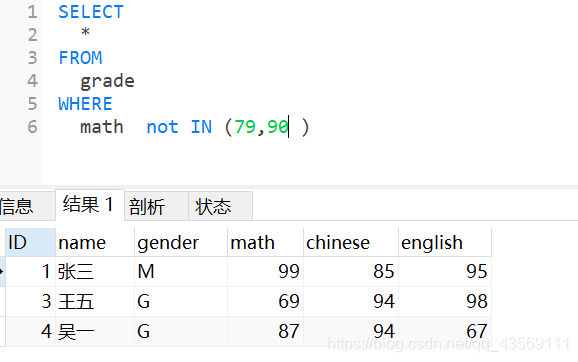Click the WHERE keyword in editor
Image resolution: width=578 pixels, height=362 pixels.
point(86,104)
